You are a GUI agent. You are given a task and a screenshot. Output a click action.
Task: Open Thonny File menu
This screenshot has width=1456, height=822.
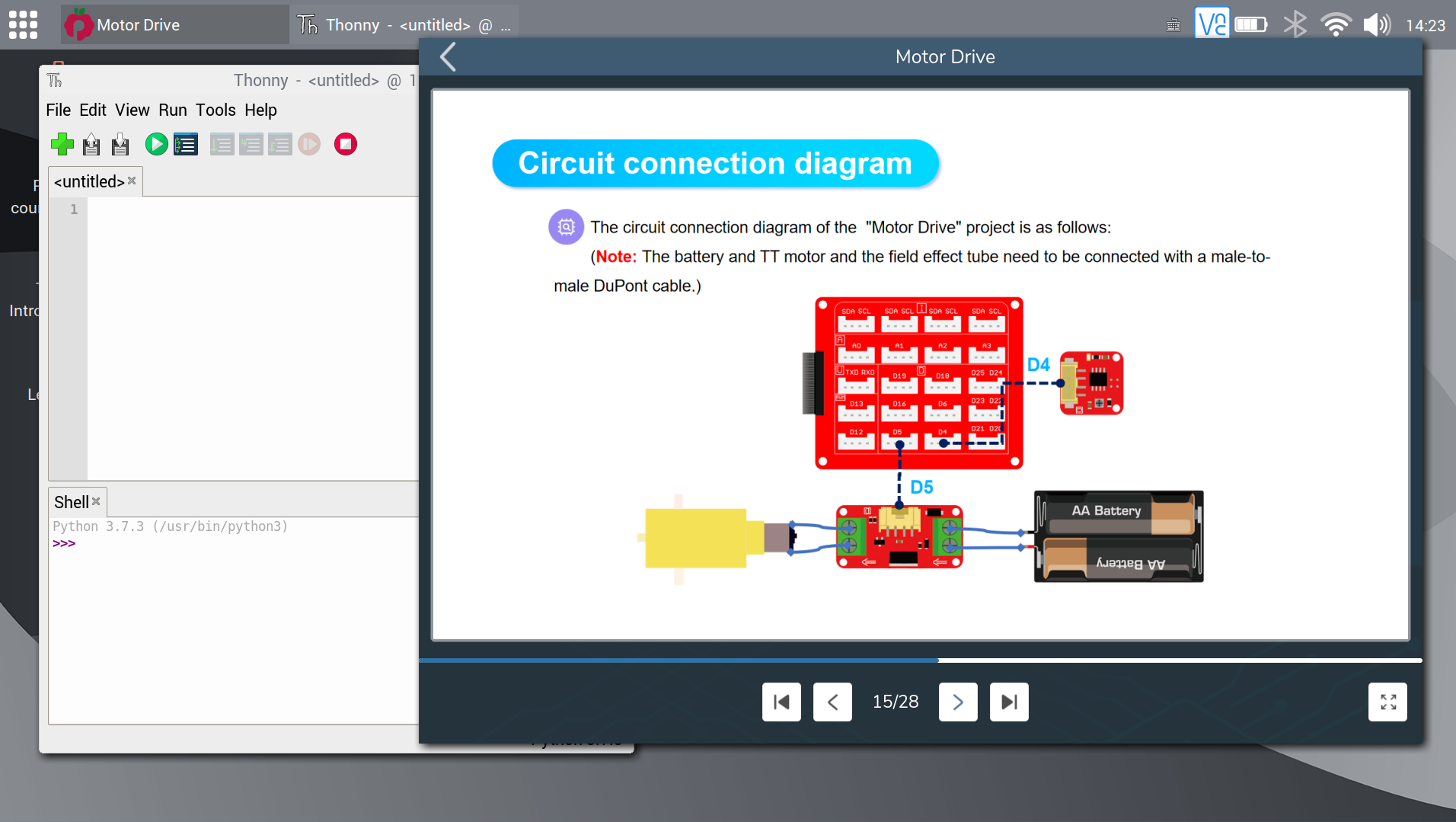click(x=58, y=110)
